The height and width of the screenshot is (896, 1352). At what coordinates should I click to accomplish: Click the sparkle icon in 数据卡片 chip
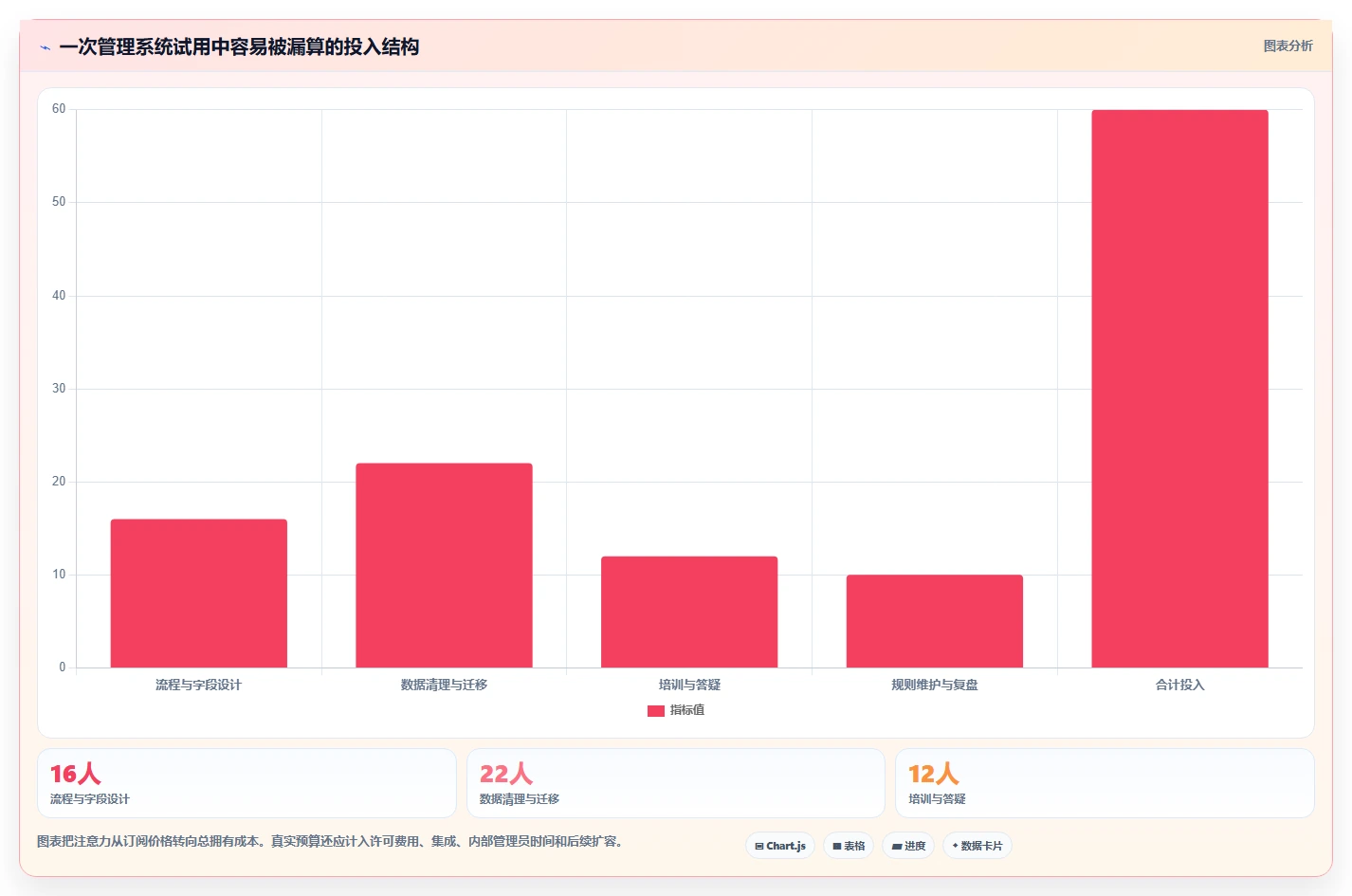click(955, 846)
